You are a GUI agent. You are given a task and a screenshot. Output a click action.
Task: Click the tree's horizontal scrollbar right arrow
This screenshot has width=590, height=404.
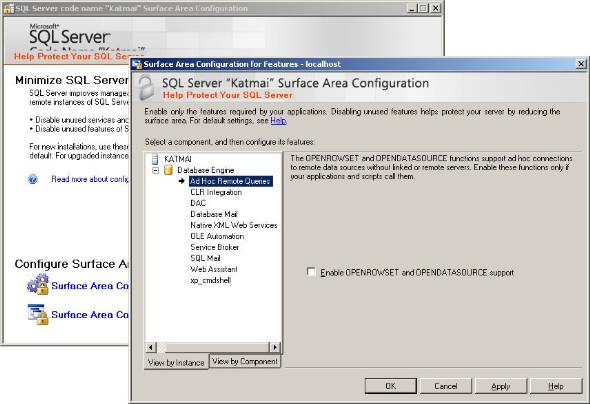point(275,347)
